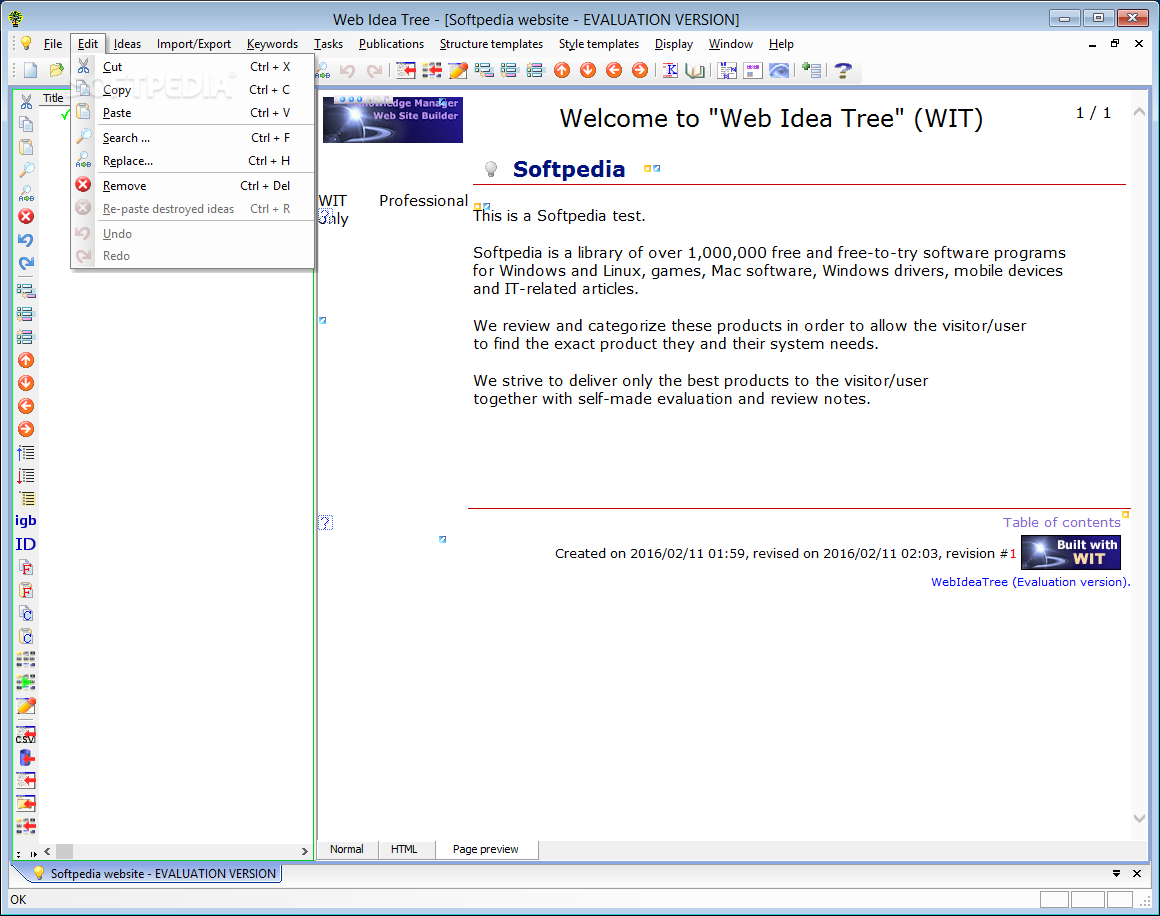1160x916 pixels.
Task: Switch to the Page preview tab
Action: 485,849
